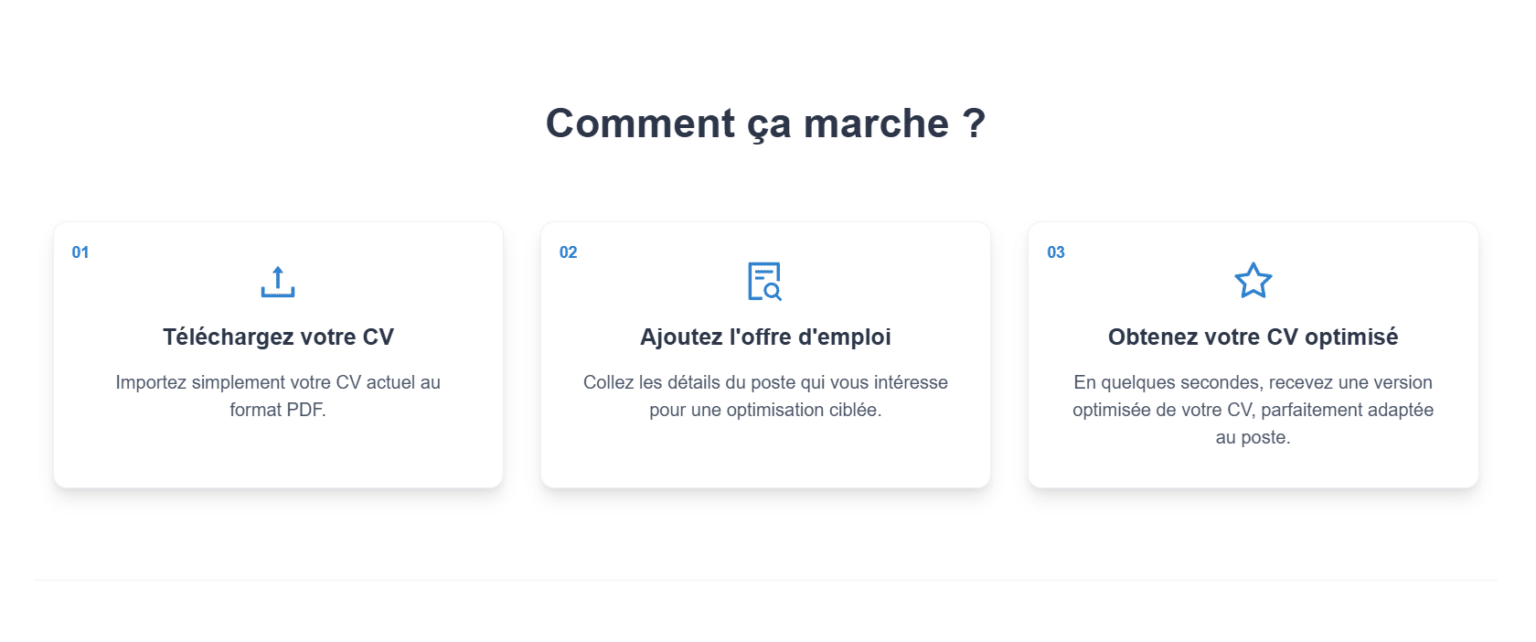1536x642 pixels.
Task: Click 'Ajoutez l'offre d'emploi' heading
Action: click(x=765, y=337)
